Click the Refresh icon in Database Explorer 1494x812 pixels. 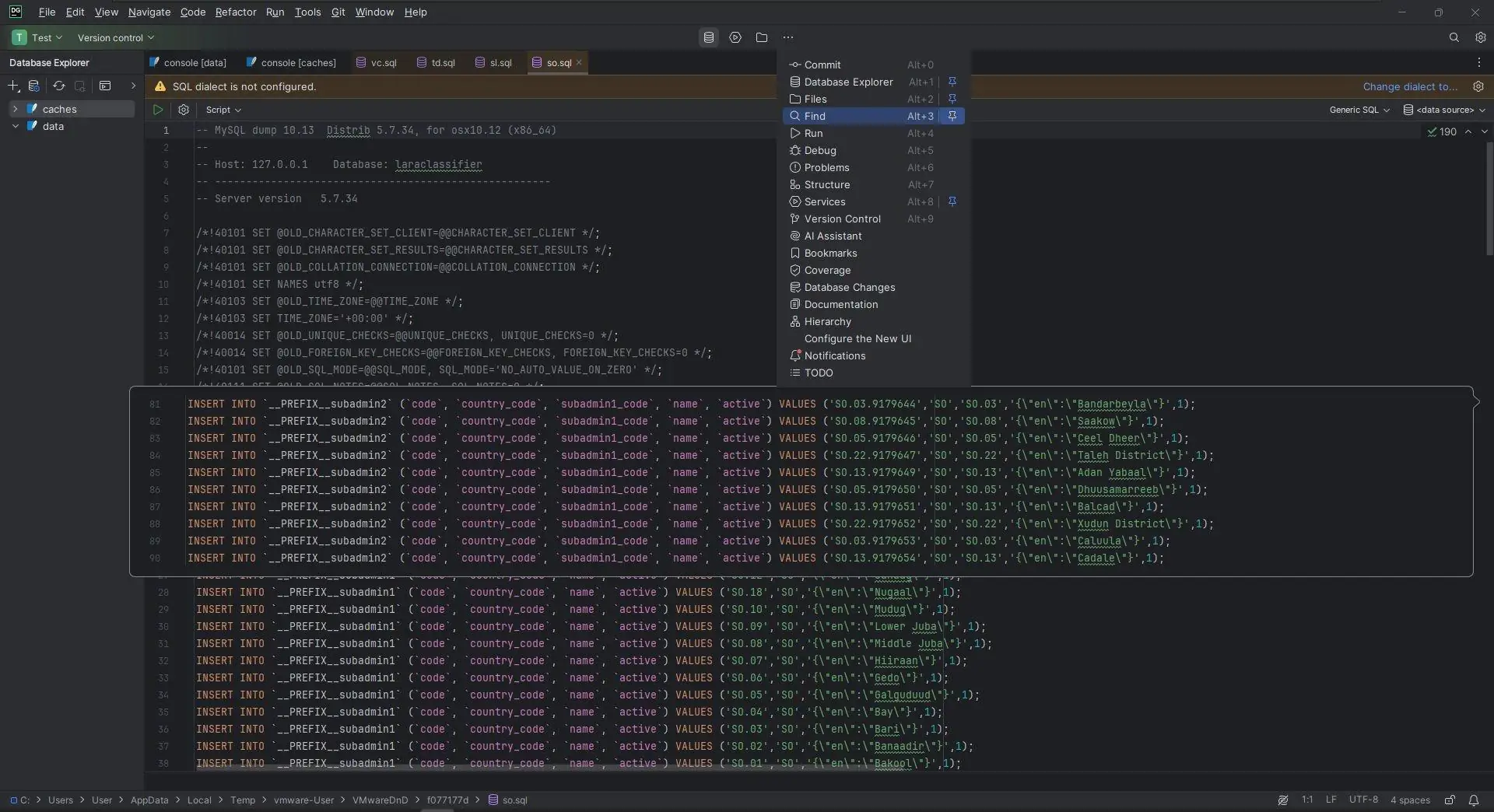coord(58,86)
